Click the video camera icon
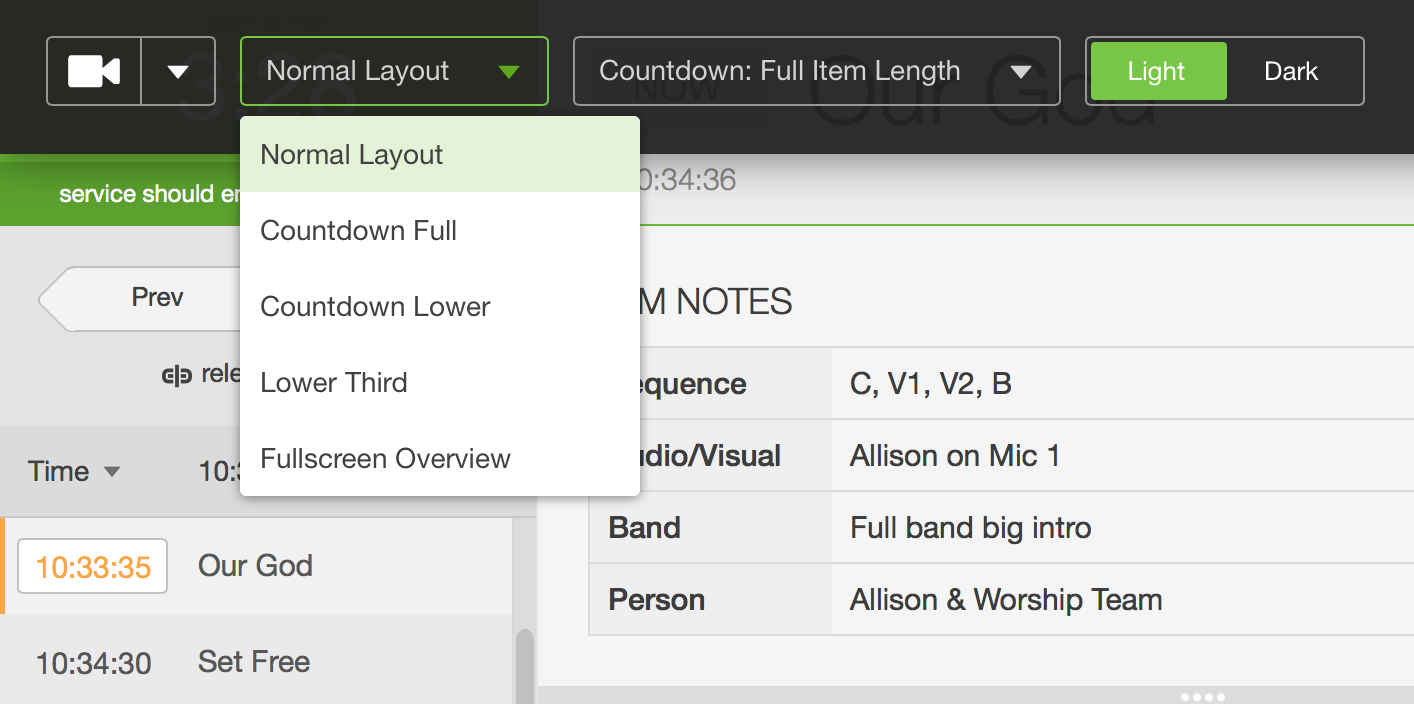This screenshot has height=704, width=1414. coord(93,70)
